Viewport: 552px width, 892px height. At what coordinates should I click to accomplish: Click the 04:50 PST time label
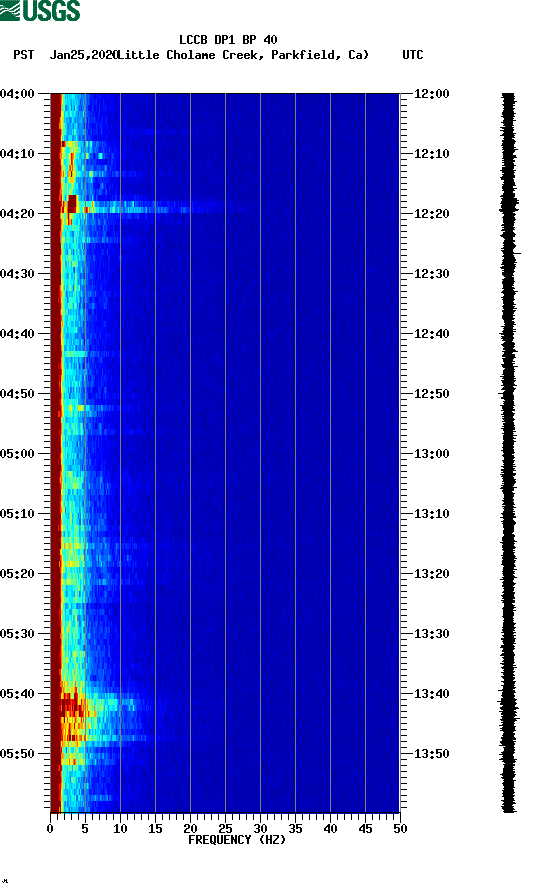(x=18, y=394)
